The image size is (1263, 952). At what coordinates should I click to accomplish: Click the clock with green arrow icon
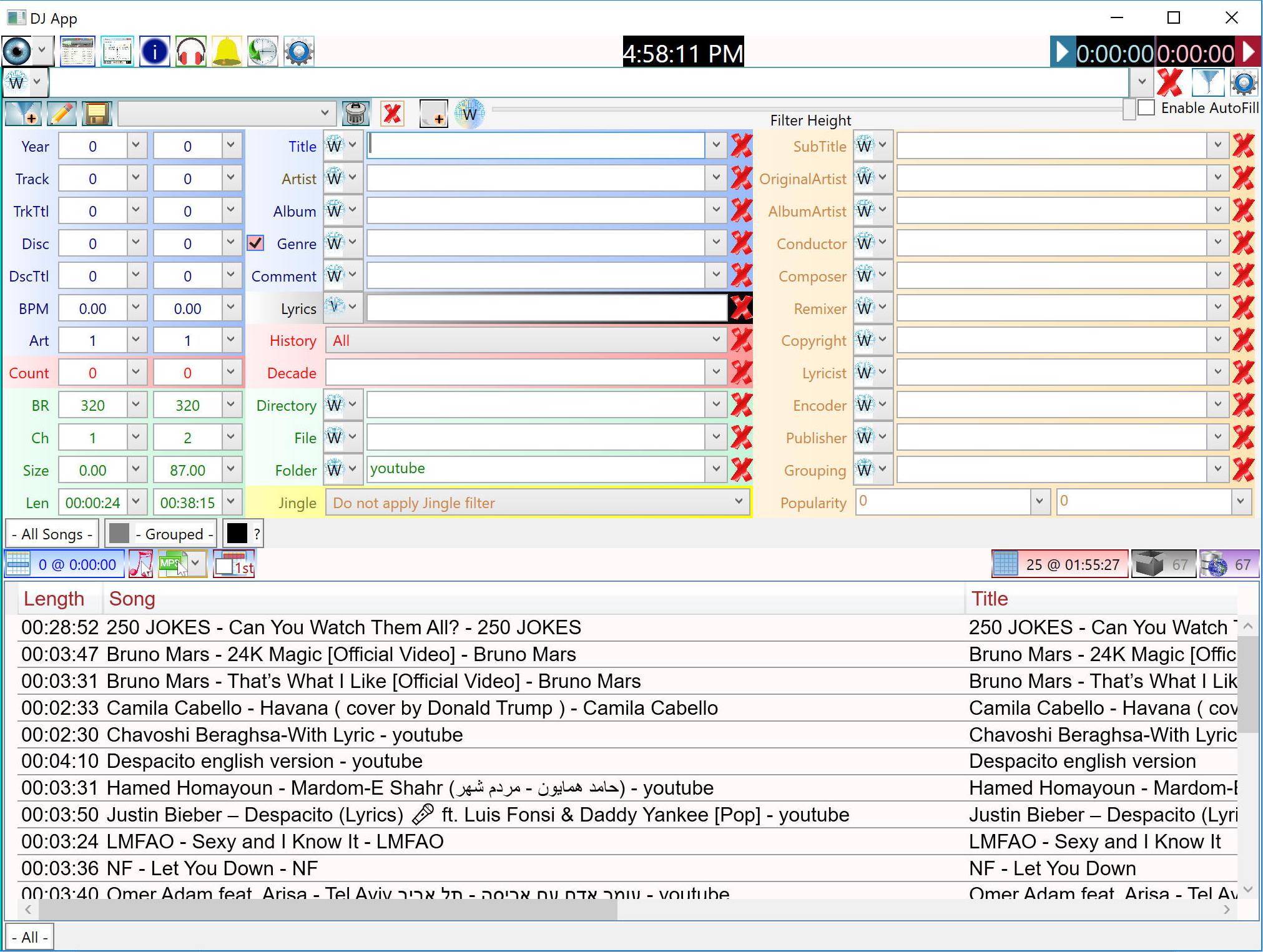pyautogui.click(x=263, y=51)
